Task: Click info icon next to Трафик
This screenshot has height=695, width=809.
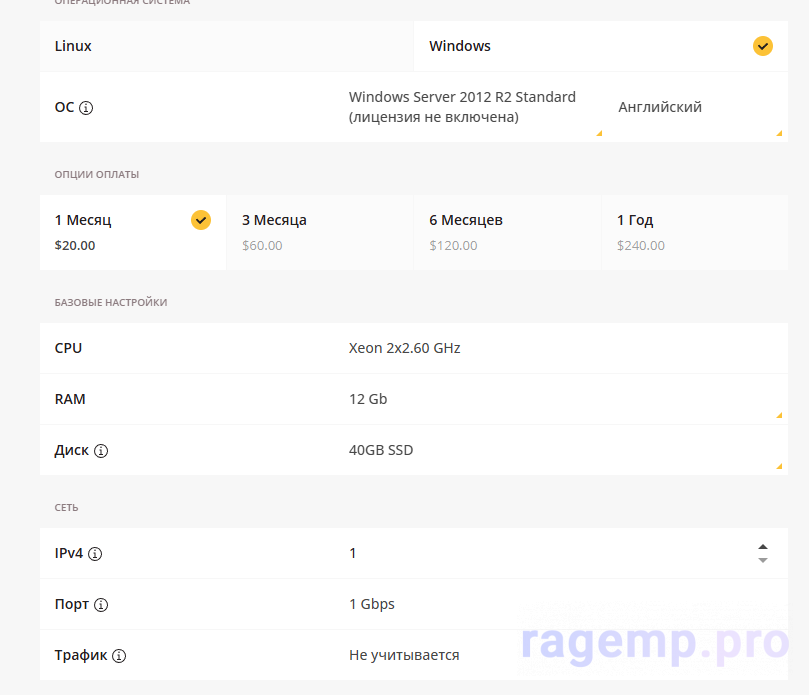Action: coord(119,656)
